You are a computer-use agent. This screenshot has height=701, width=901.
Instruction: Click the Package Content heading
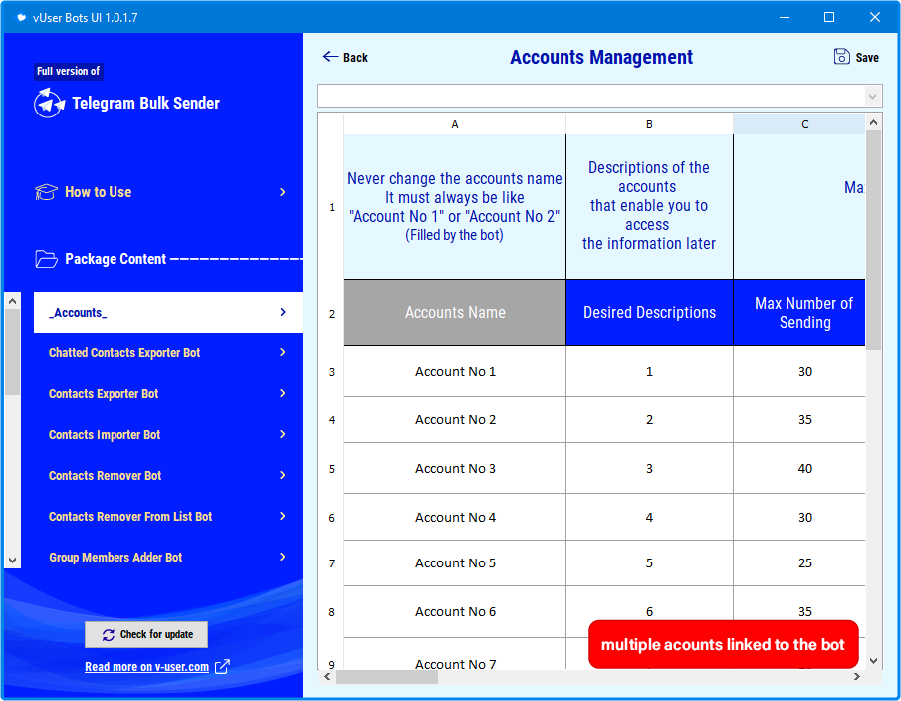(115, 259)
